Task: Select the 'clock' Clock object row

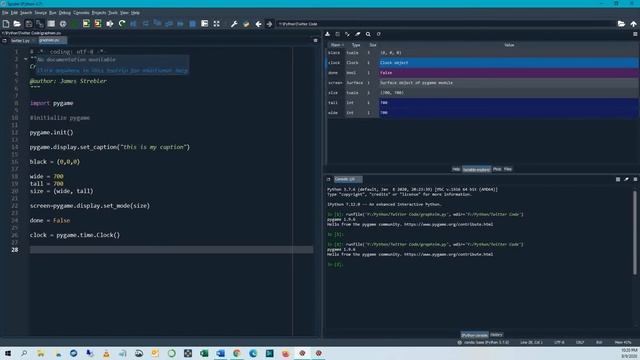Action: (x=482, y=62)
